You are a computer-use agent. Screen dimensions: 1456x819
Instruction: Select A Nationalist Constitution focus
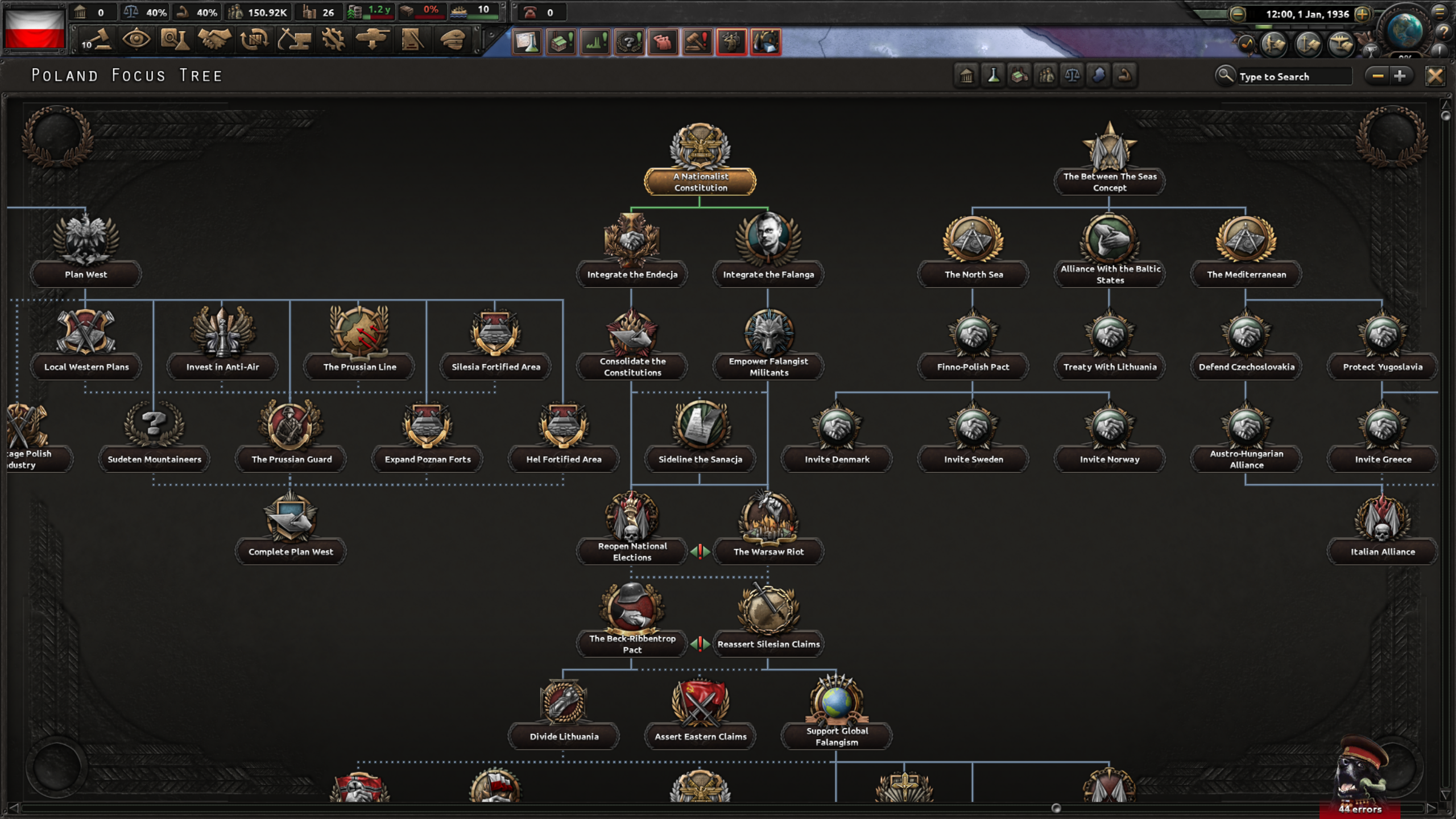click(700, 159)
